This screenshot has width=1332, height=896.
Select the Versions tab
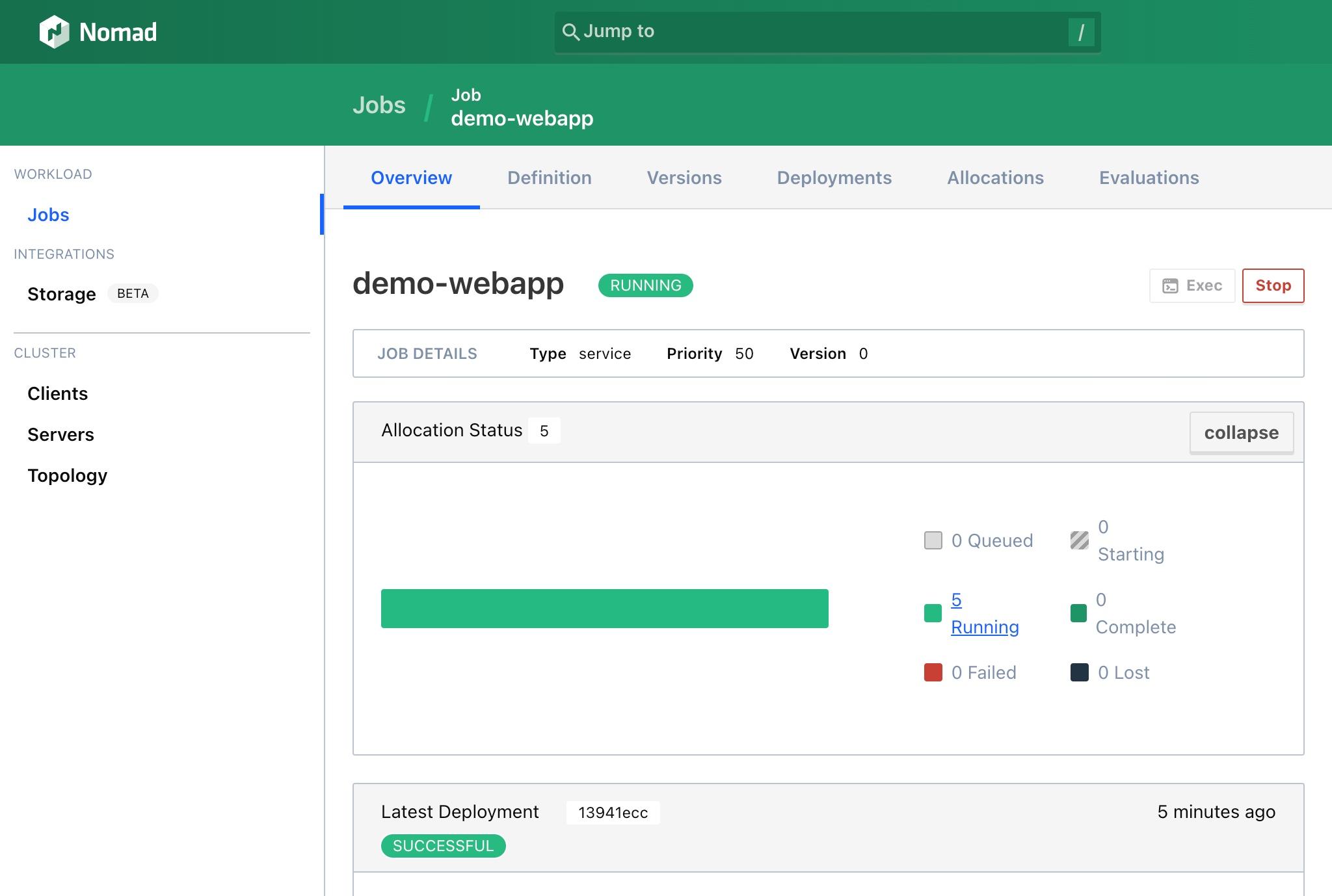684,177
